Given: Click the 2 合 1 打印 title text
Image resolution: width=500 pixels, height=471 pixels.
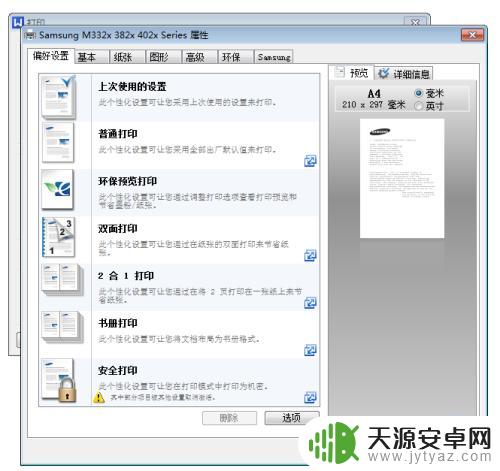Looking at the screenshot, I should (126, 276).
